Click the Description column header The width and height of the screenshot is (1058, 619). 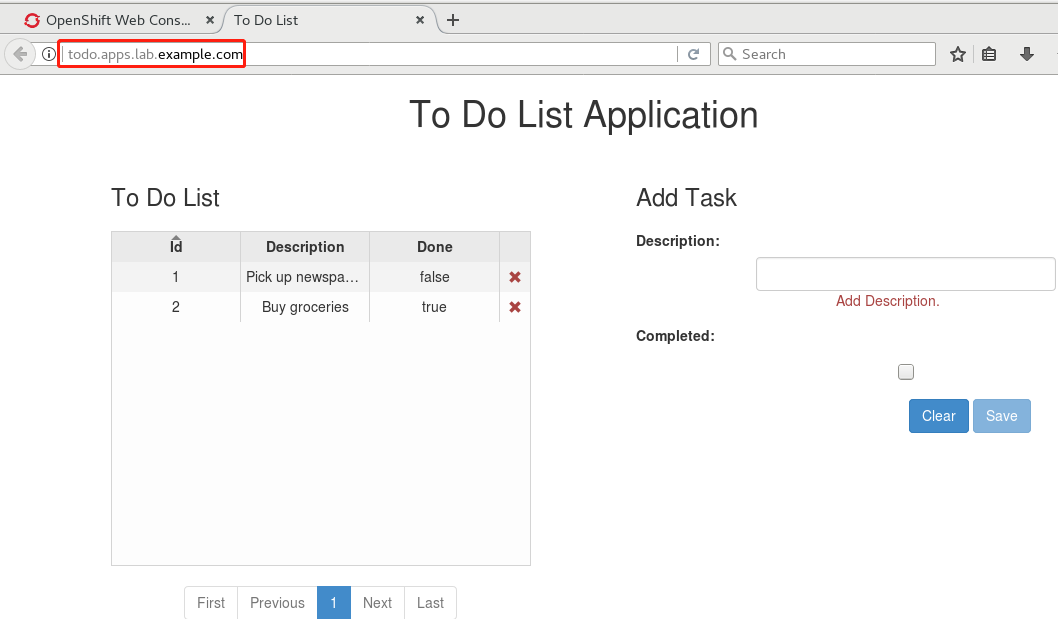[305, 247]
